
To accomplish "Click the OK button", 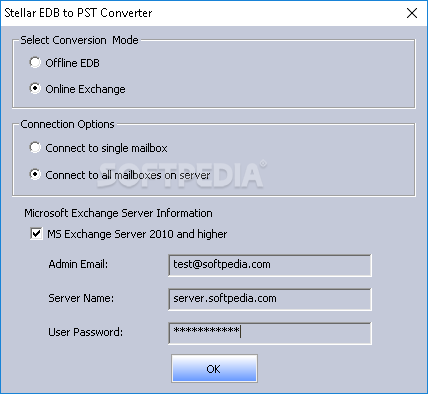I will click(x=214, y=368).
